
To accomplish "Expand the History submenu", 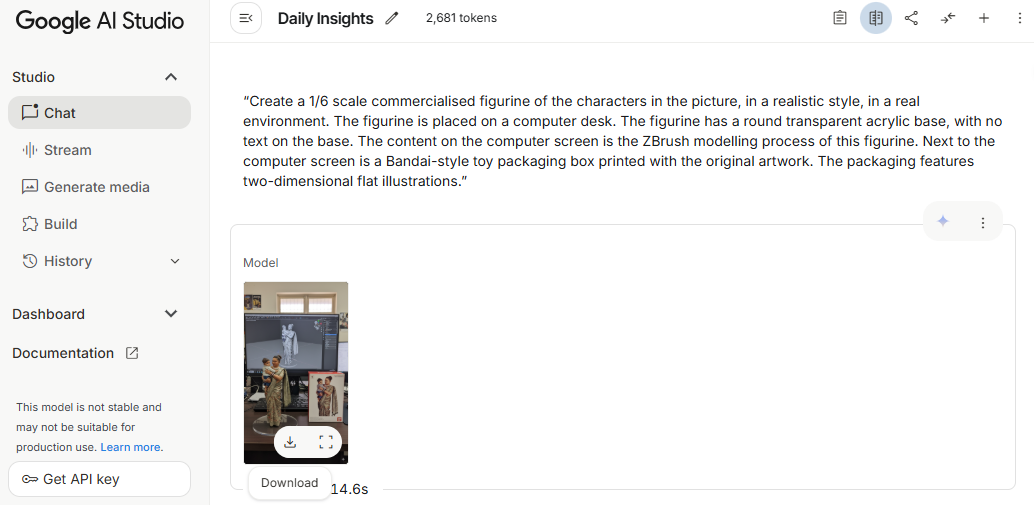I will pos(175,261).
